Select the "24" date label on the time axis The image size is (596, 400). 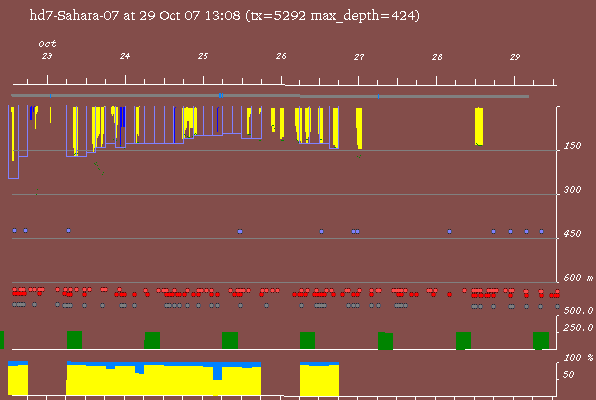(x=125, y=56)
